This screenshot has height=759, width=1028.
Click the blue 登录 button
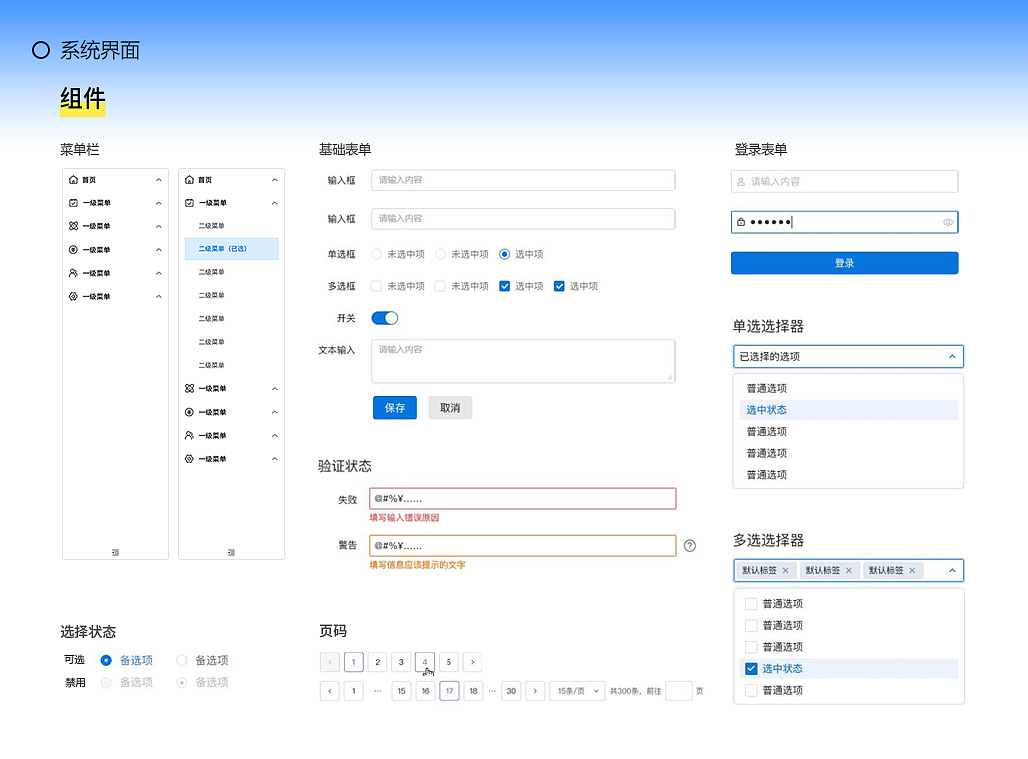(844, 263)
